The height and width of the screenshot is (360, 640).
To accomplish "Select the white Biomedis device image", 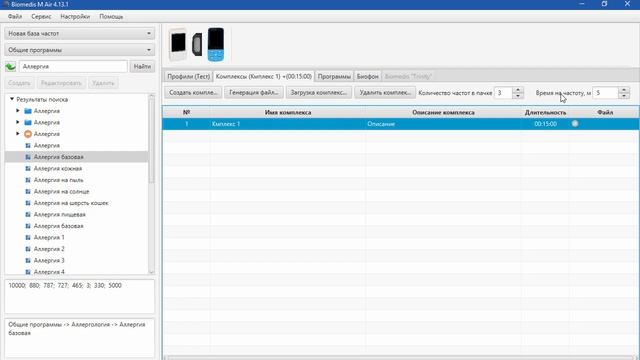I will click(178, 44).
